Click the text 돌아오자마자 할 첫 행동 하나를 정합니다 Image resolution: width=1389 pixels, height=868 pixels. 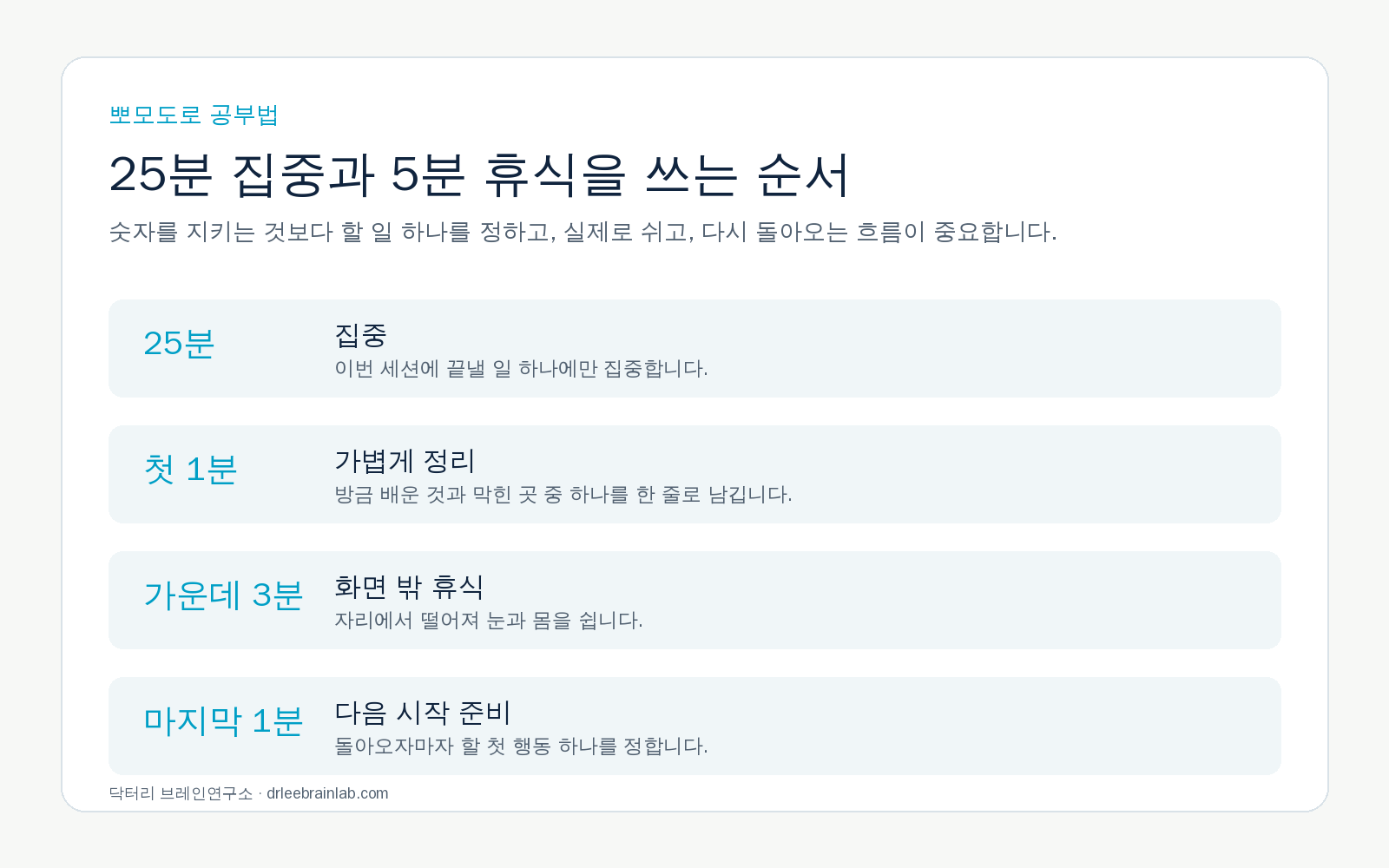pos(521,746)
